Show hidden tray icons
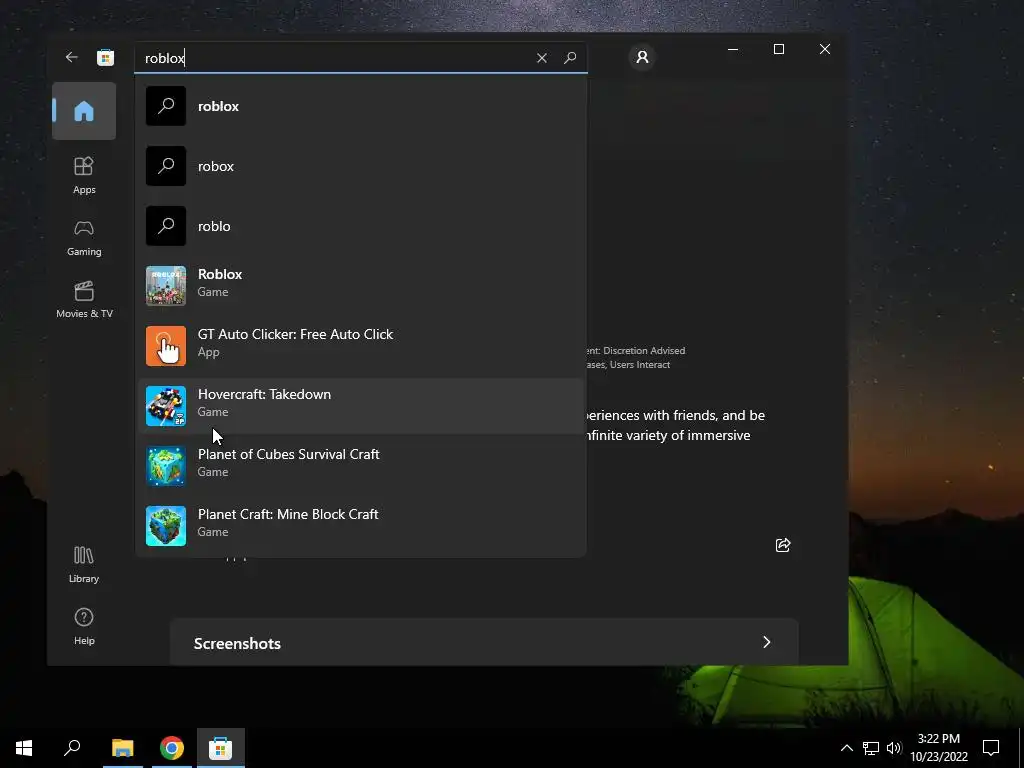Viewport: 1024px width, 768px height. click(x=846, y=748)
